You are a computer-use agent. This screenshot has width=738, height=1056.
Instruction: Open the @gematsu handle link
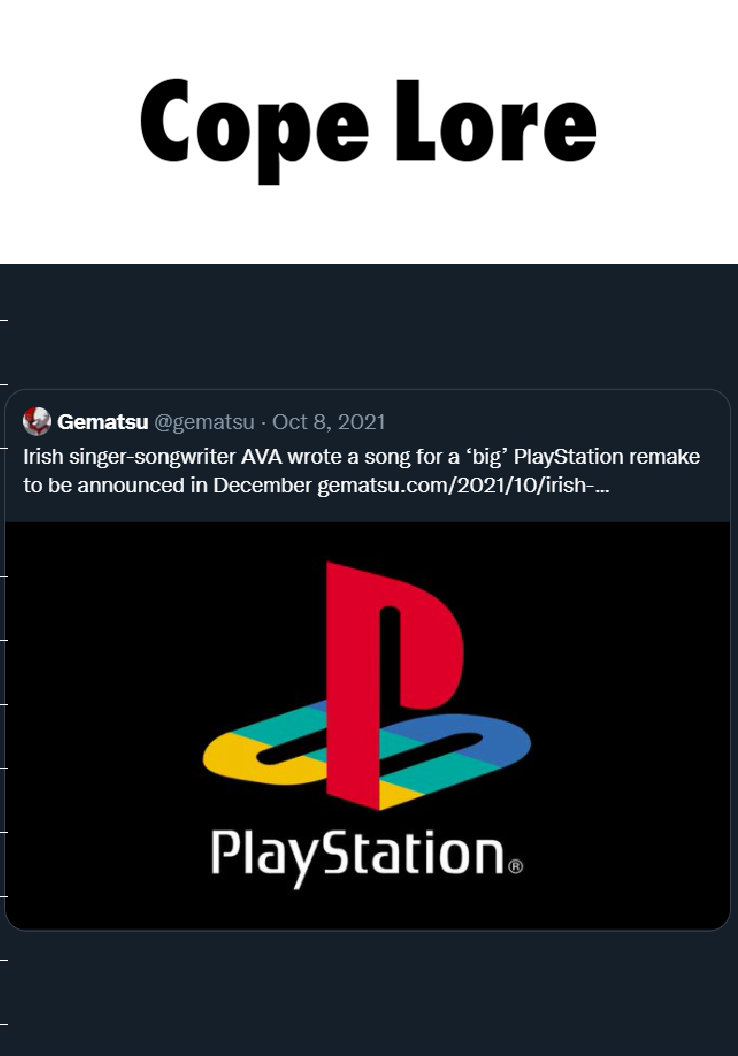click(x=205, y=422)
